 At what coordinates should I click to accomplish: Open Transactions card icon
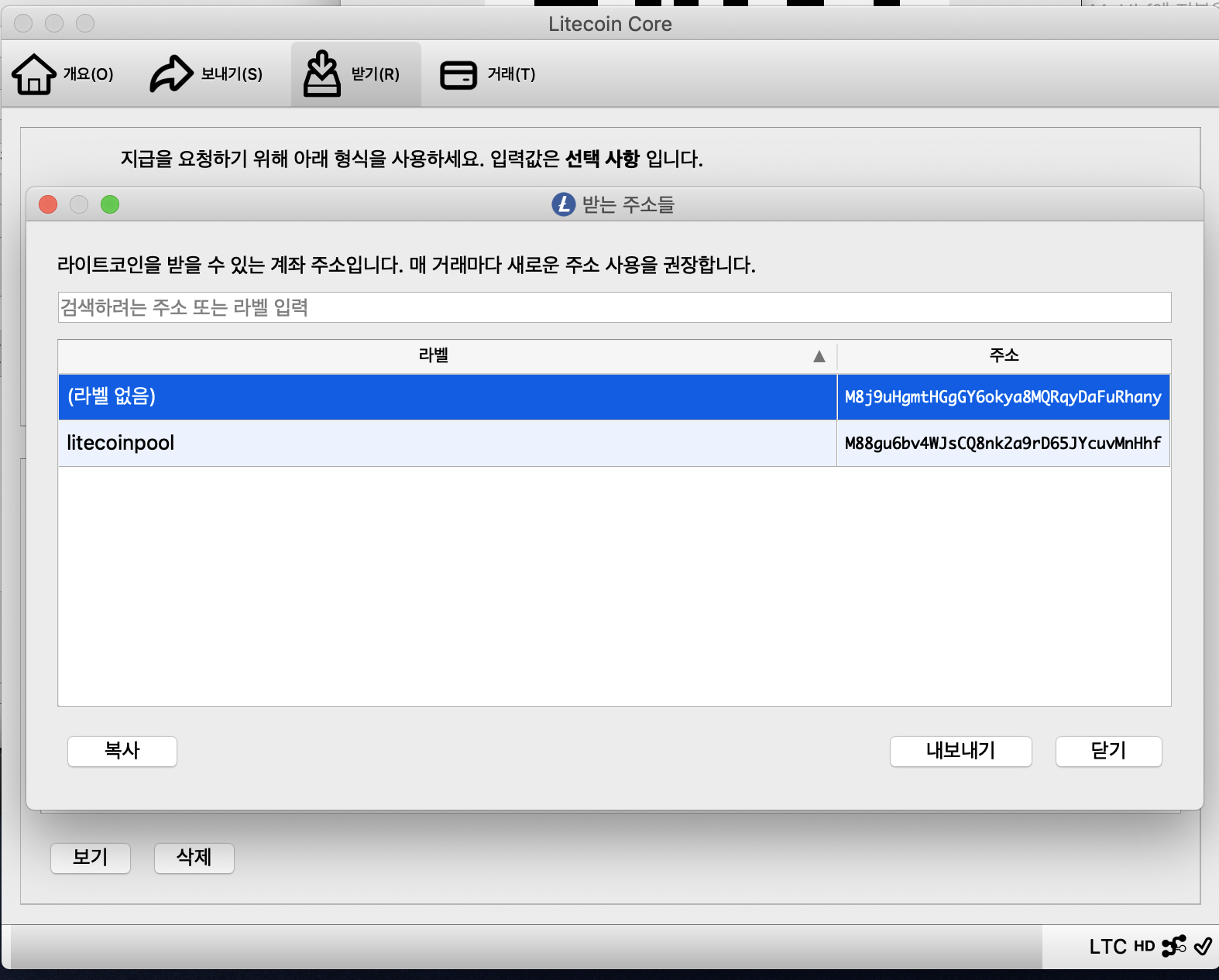(x=458, y=75)
